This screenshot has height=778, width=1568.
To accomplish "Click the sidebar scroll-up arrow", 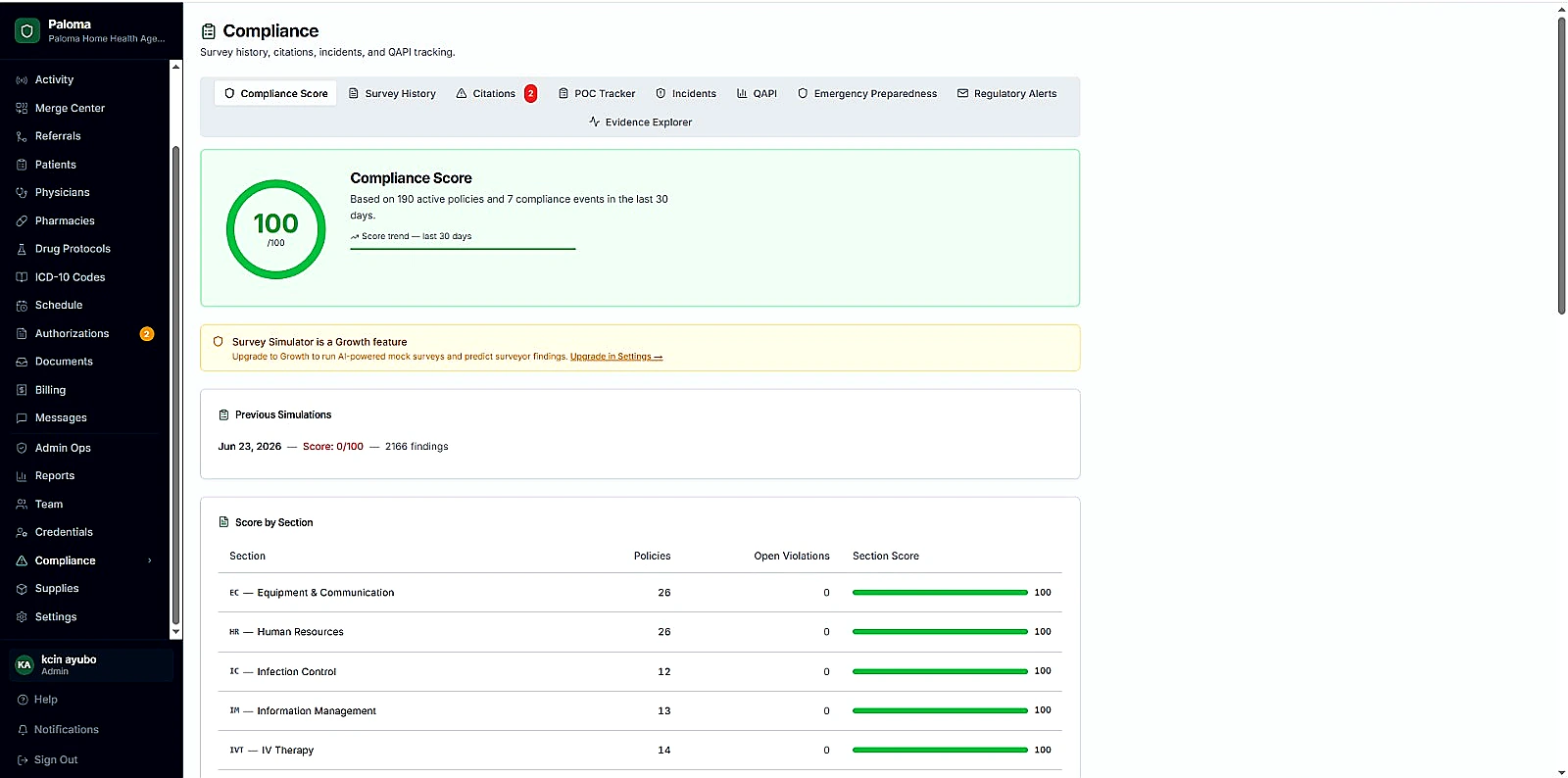I will [176, 67].
